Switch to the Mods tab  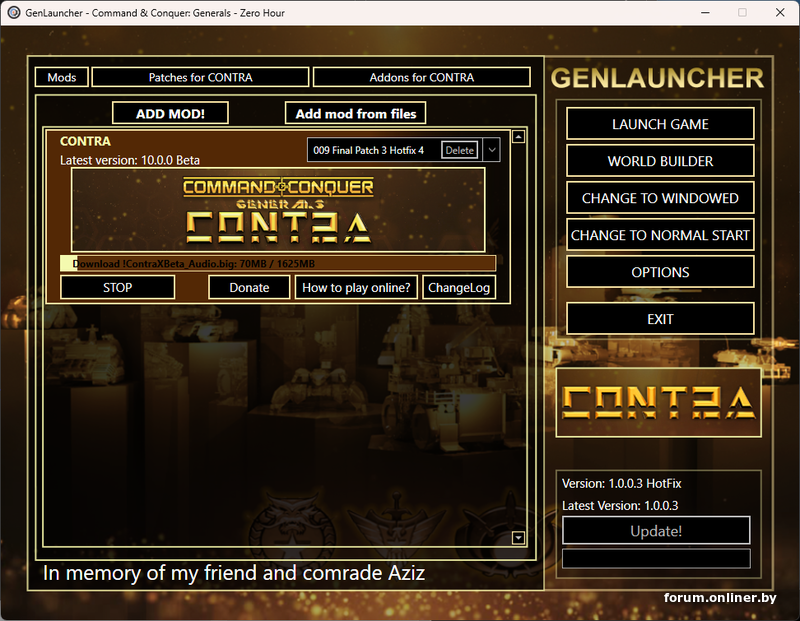[62, 78]
